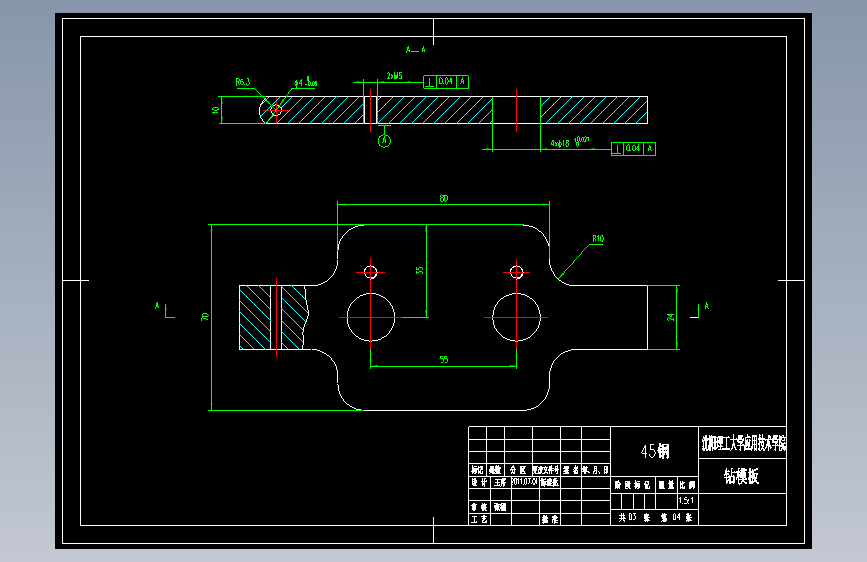The width and height of the screenshot is (867, 562).
Task: Select the 沈阳理工大学应用技术学院 title text
Action: [743, 443]
